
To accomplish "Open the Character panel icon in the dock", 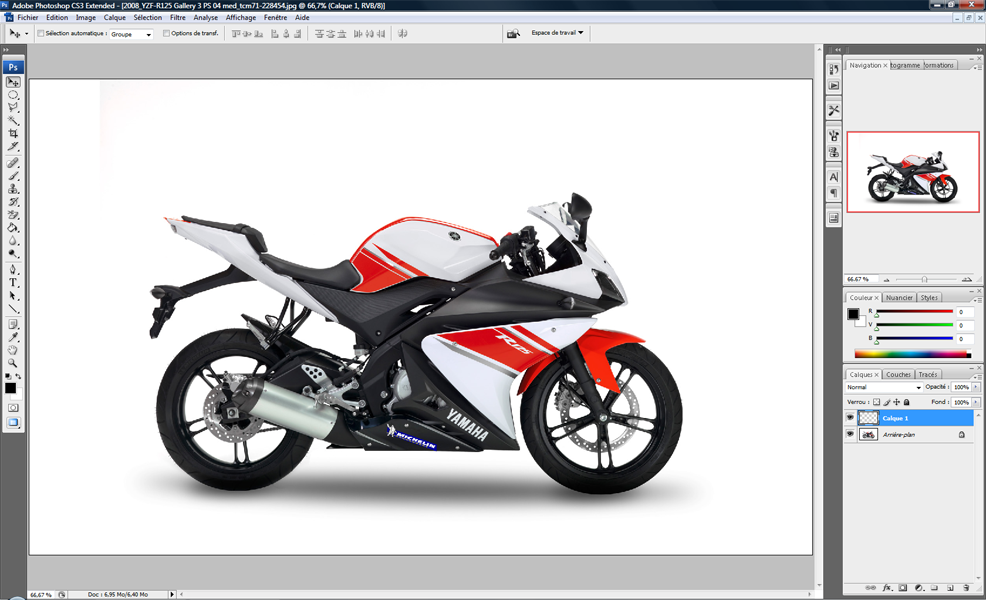I will tap(834, 177).
